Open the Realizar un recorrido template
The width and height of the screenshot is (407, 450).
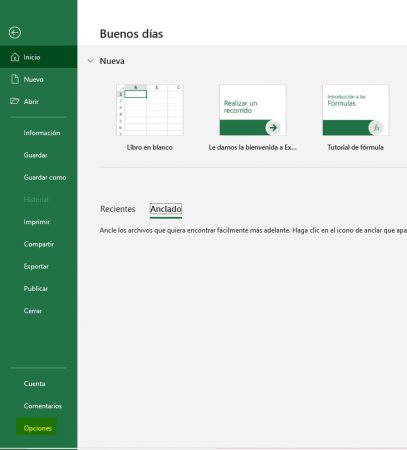252,110
